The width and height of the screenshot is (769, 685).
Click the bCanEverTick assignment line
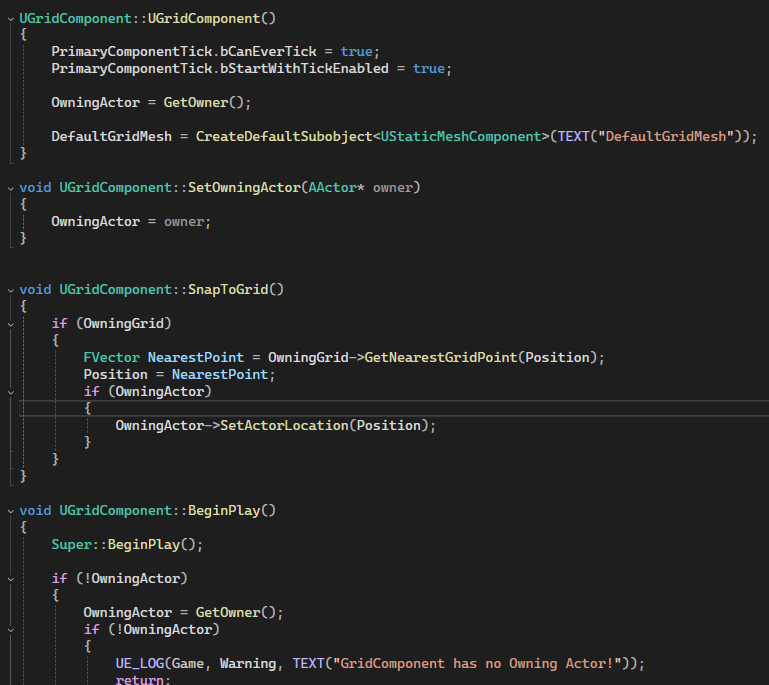[215, 51]
